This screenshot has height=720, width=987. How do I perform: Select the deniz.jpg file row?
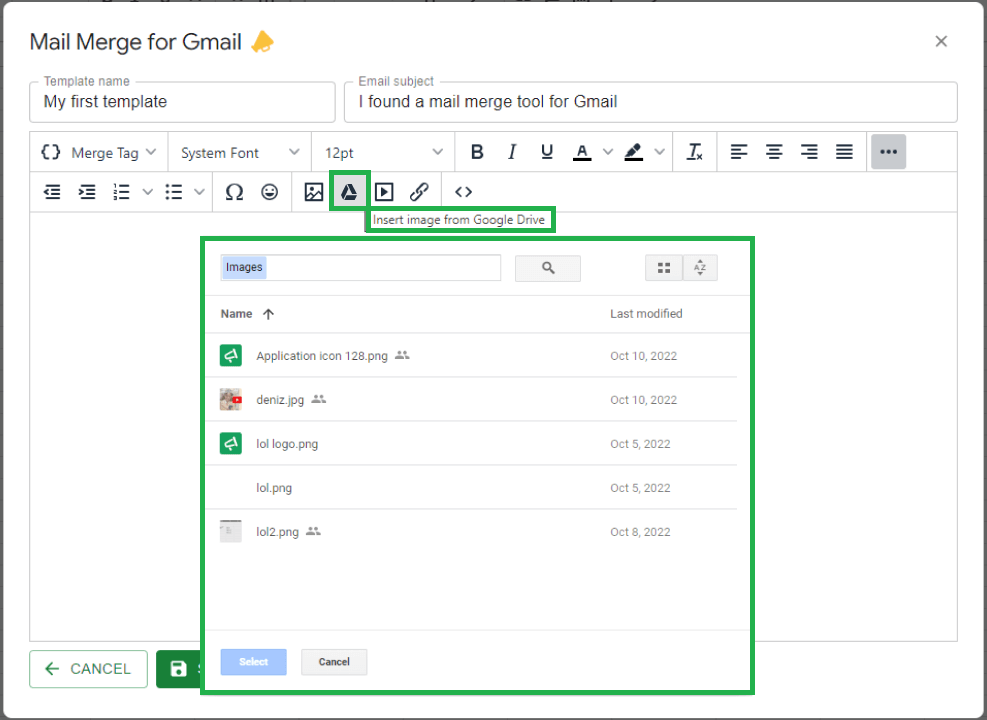(471, 400)
